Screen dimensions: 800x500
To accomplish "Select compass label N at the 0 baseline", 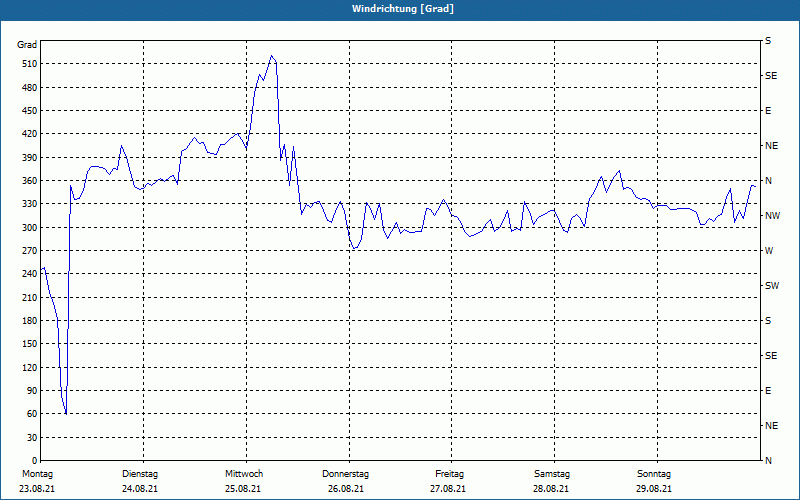I will [x=768, y=461].
